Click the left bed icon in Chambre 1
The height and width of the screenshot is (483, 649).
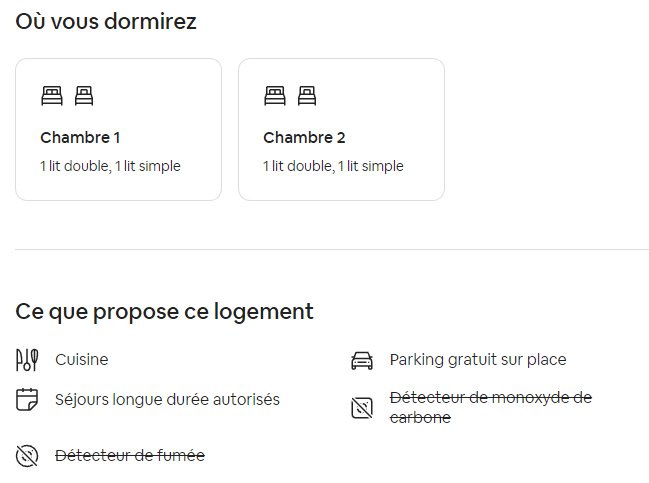coord(51,96)
